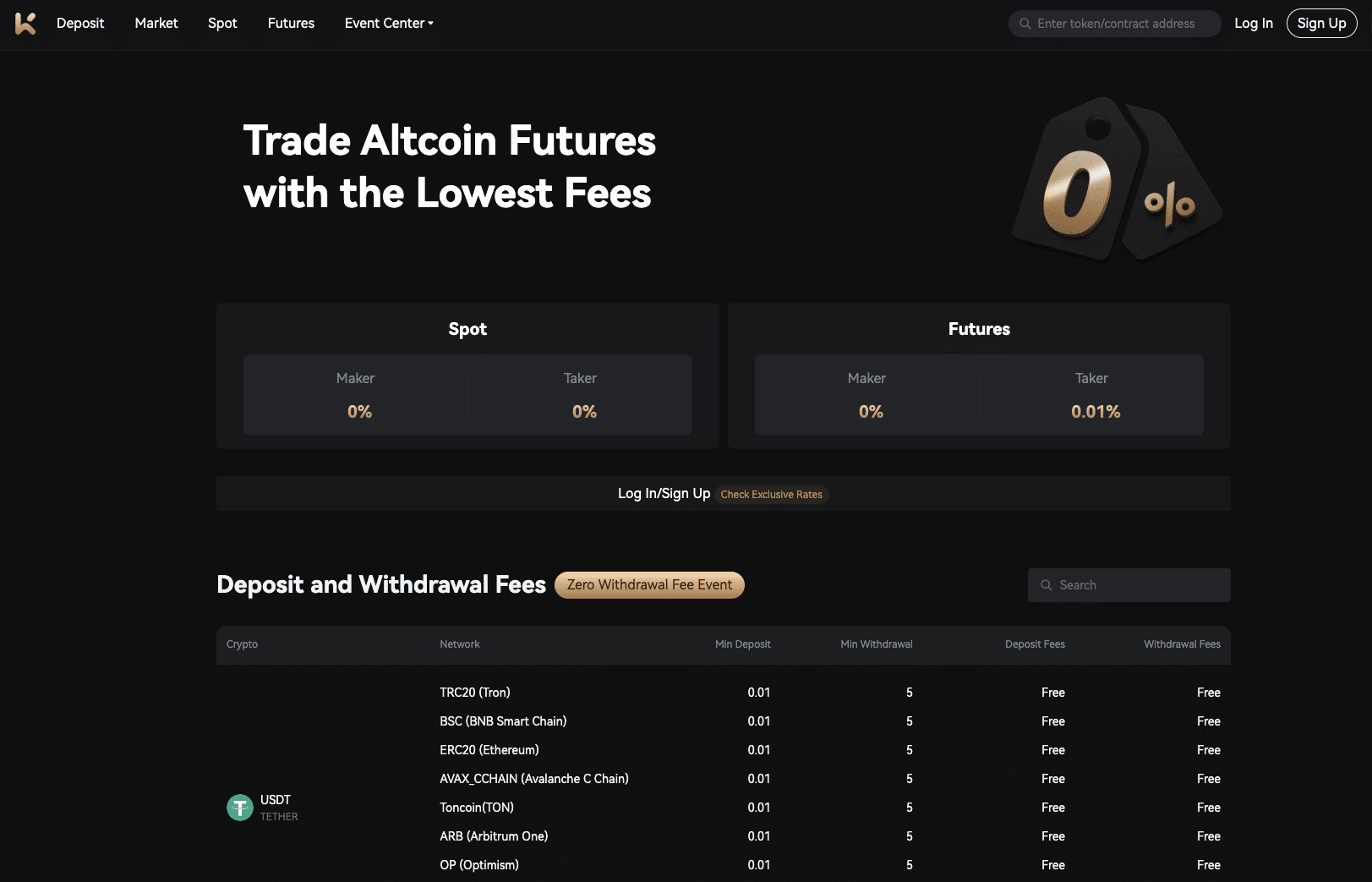This screenshot has width=1372, height=882.
Task: Click the Log In button
Action: (x=1254, y=23)
